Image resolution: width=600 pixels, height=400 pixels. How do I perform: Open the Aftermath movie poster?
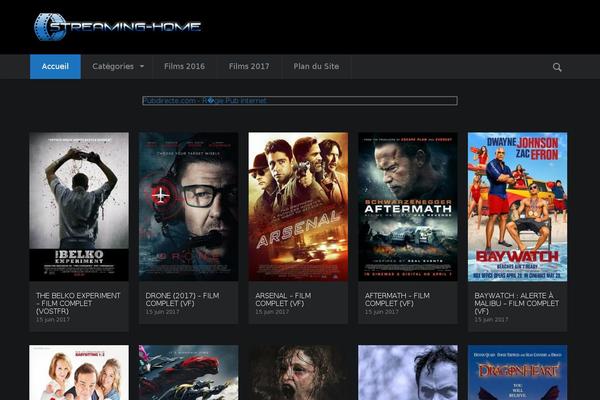coord(408,207)
